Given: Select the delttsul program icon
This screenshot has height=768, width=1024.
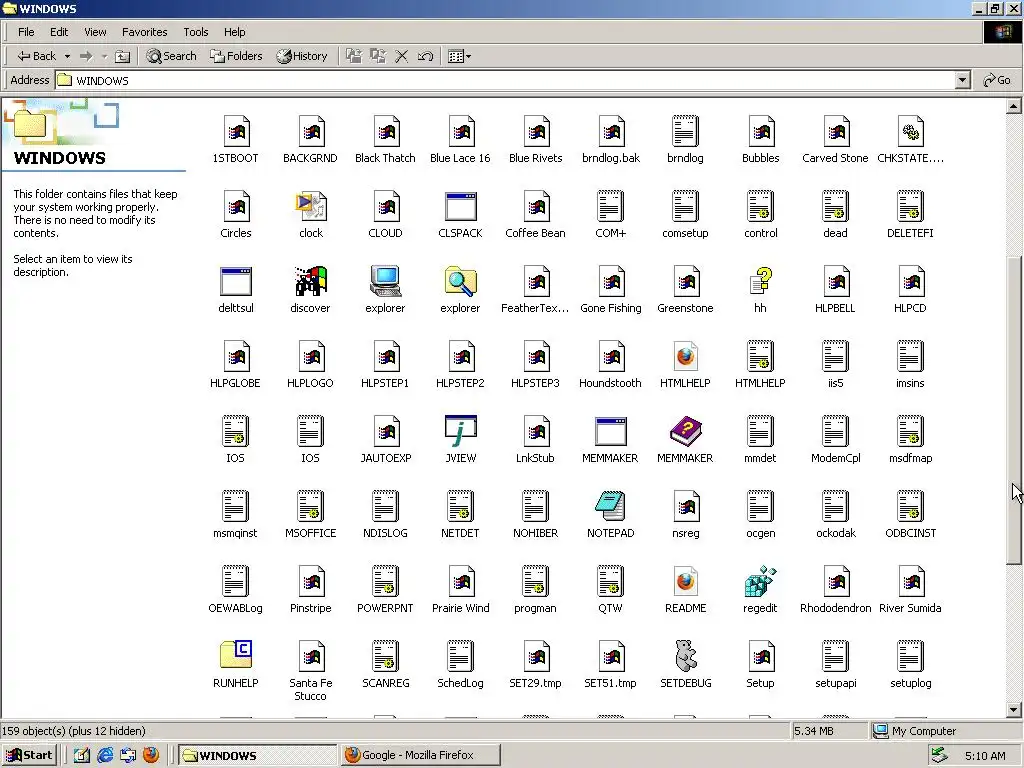Looking at the screenshot, I should click(x=236, y=281).
